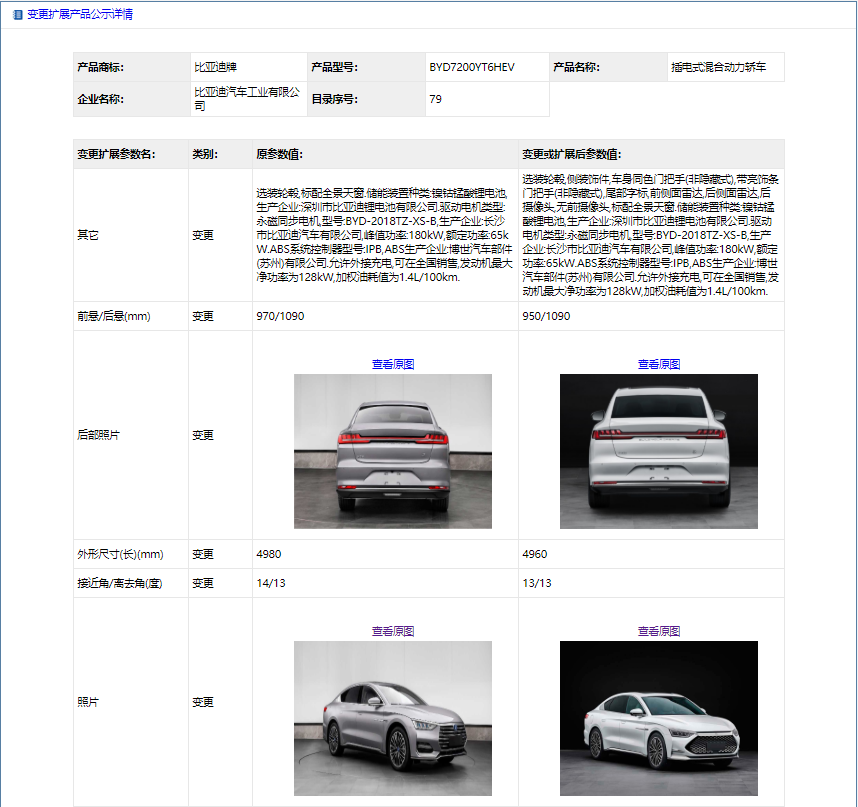This screenshot has width=858, height=807.
Task: Click the 照片 row label
Action: (x=88, y=702)
